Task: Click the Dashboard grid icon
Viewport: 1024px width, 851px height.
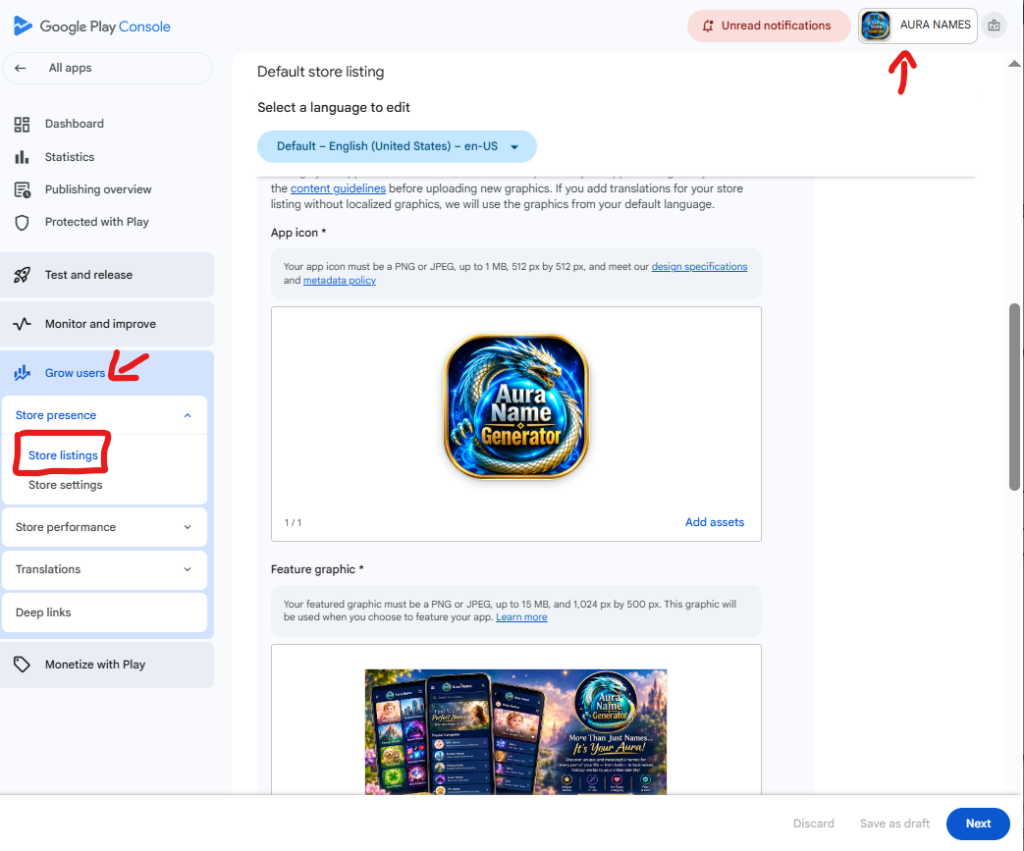Action: click(x=22, y=124)
